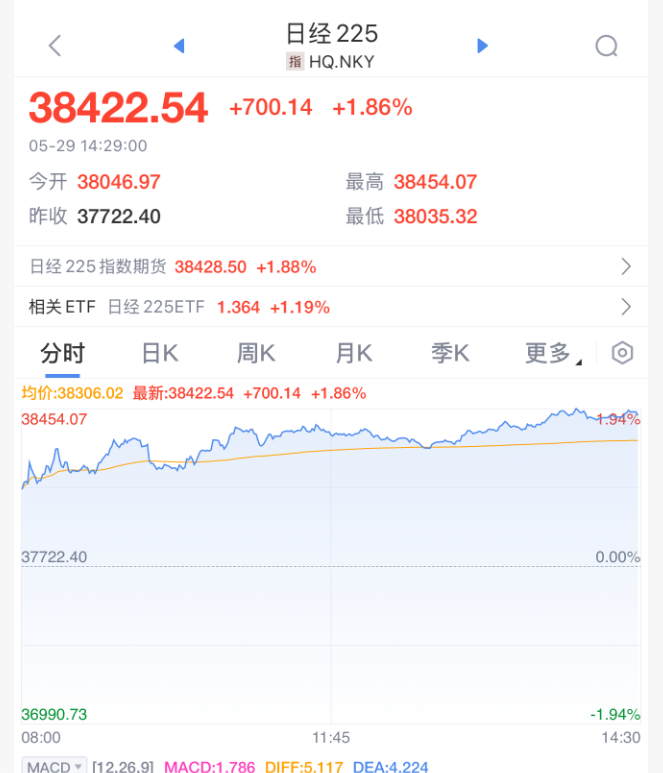The image size is (663, 773).
Task: Go to next index with right triangle
Action: (482, 45)
